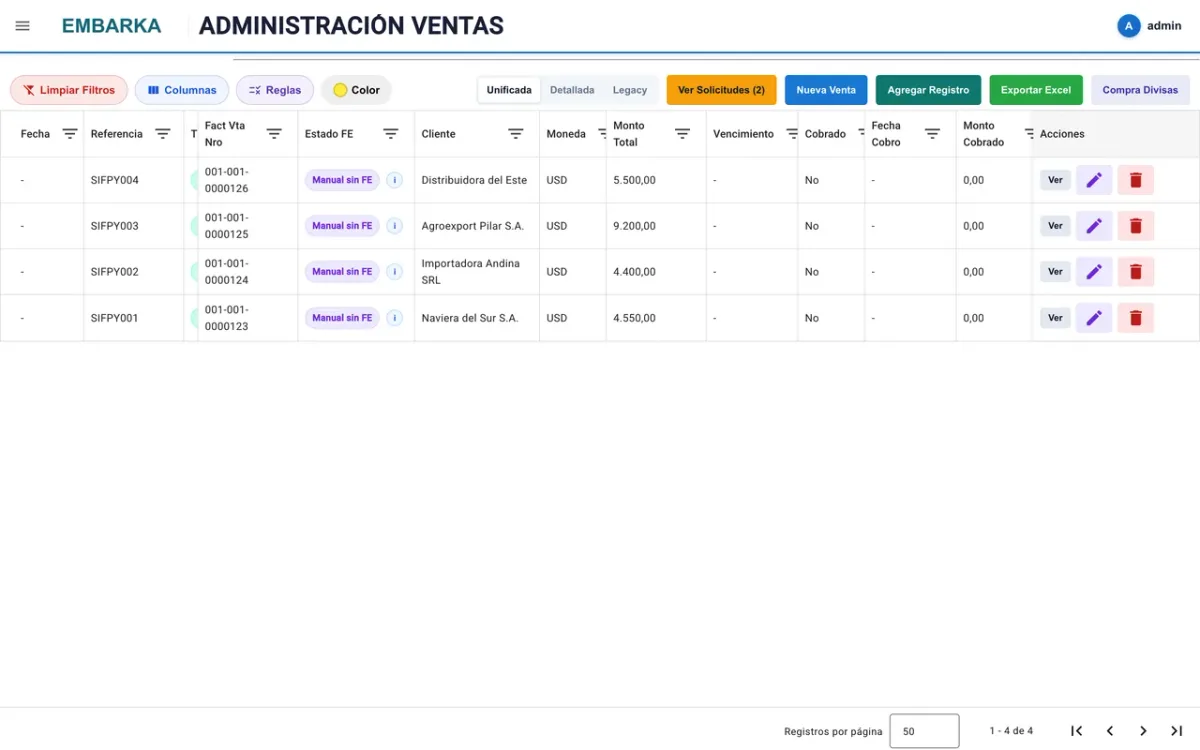Click the Nueva Venta button
The height and width of the screenshot is (750, 1200).
click(826, 90)
